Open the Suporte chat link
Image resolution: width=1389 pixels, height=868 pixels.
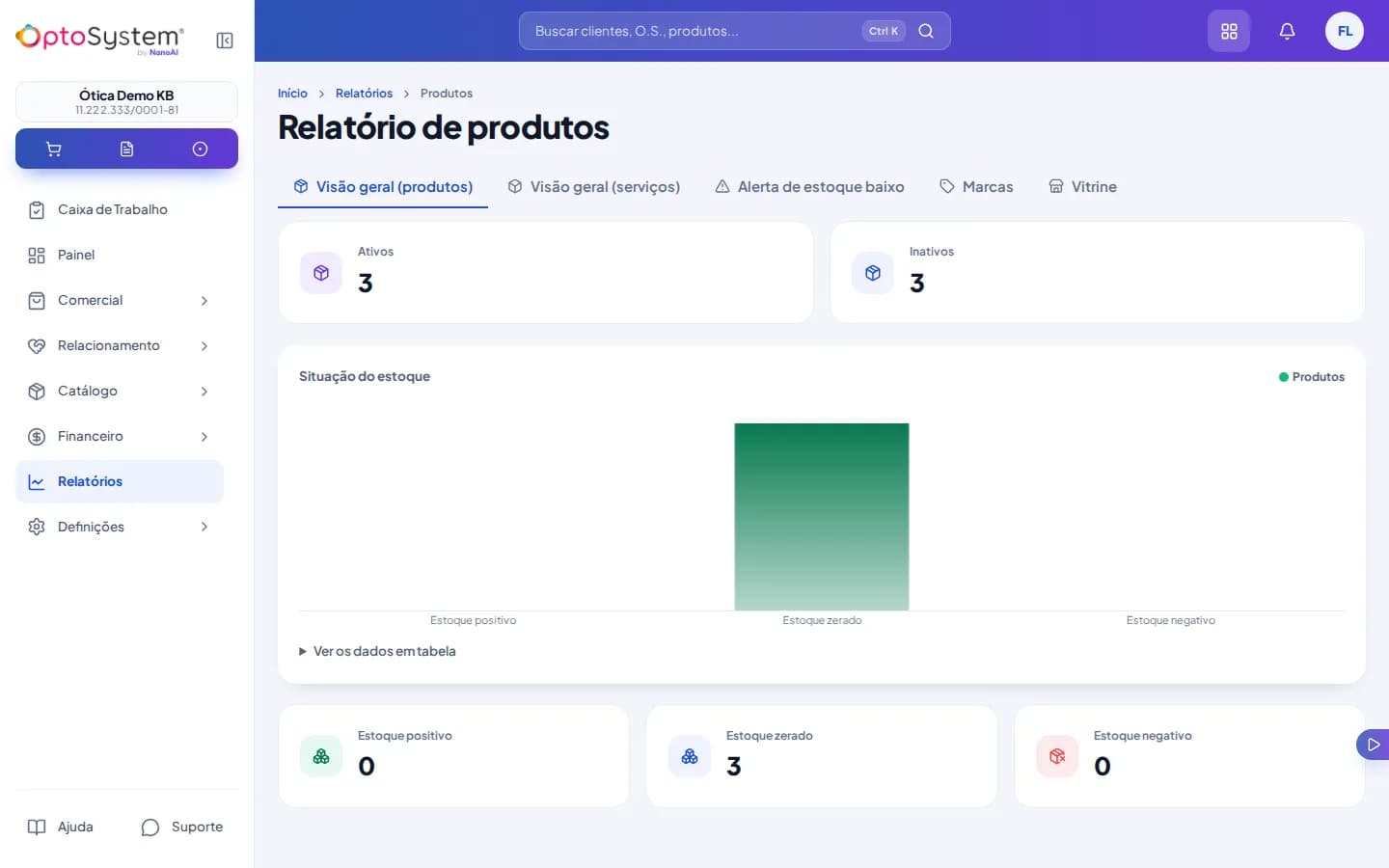pyautogui.click(x=182, y=827)
